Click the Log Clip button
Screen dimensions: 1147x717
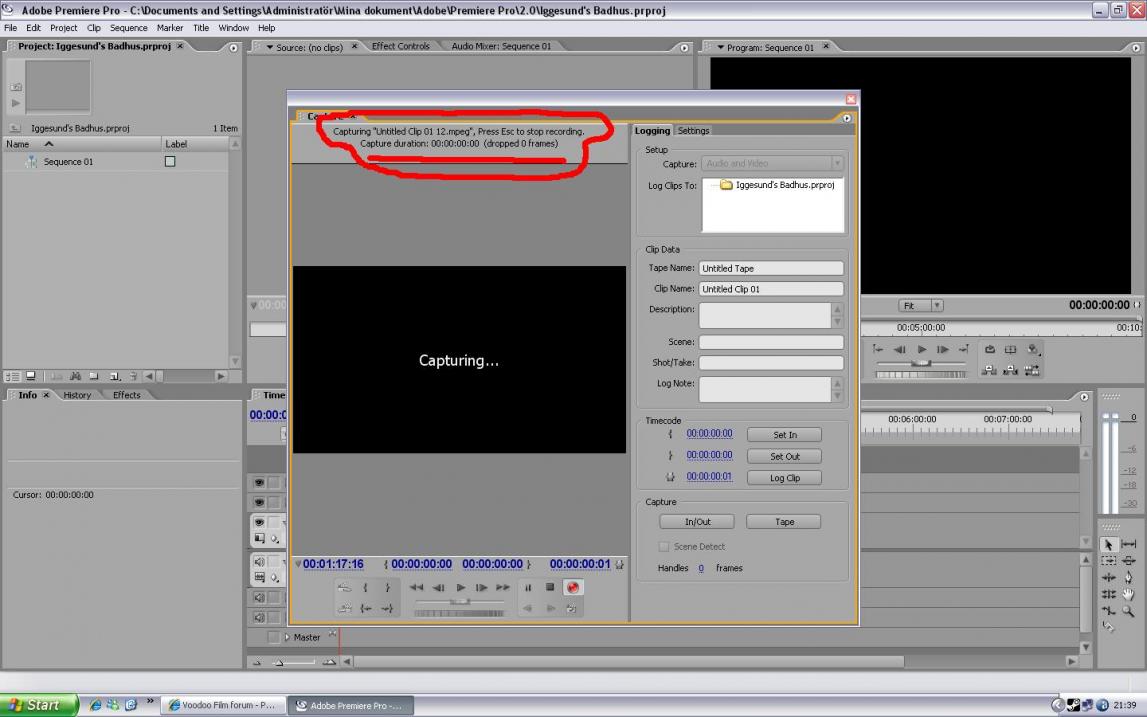[x=785, y=478]
